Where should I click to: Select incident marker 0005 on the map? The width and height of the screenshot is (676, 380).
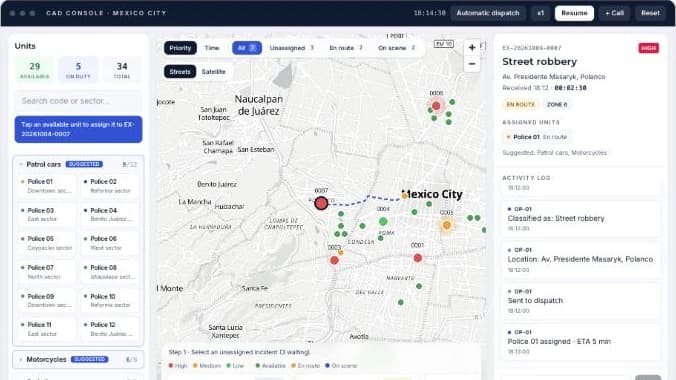point(447,225)
